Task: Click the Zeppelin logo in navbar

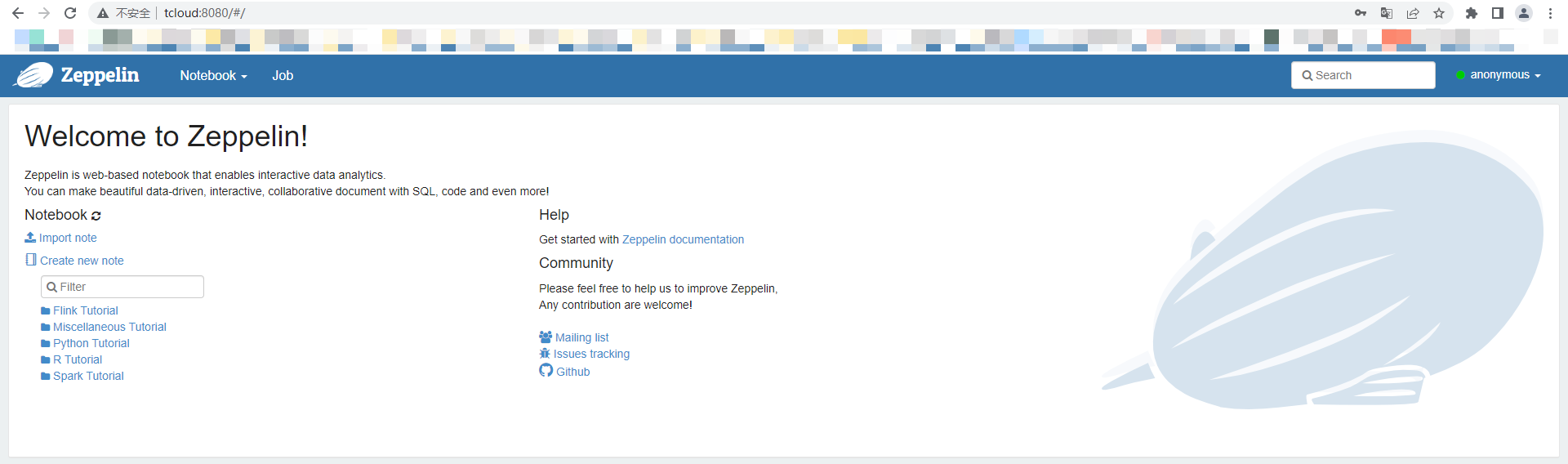Action: tap(76, 75)
